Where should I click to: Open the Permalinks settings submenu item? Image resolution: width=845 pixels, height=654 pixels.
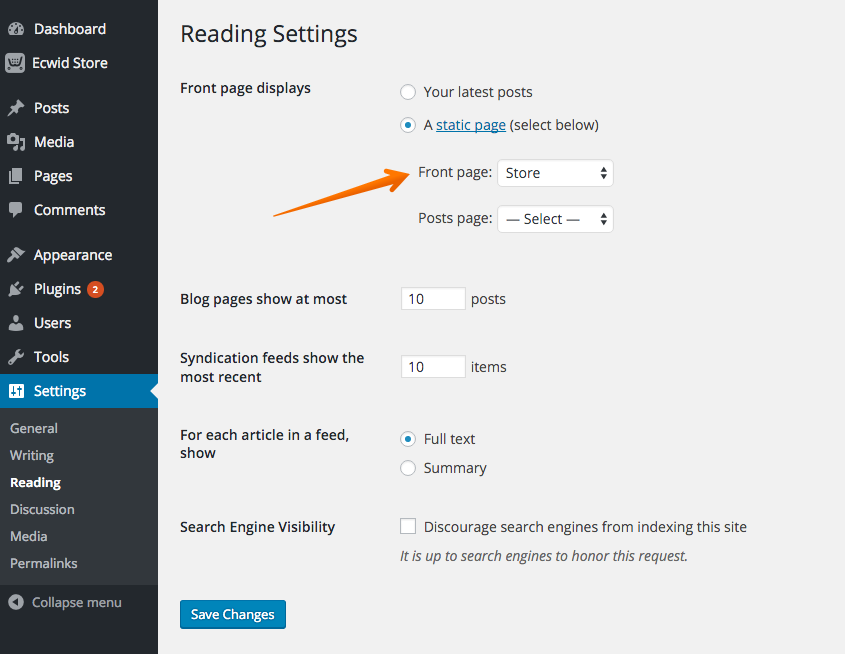43,563
